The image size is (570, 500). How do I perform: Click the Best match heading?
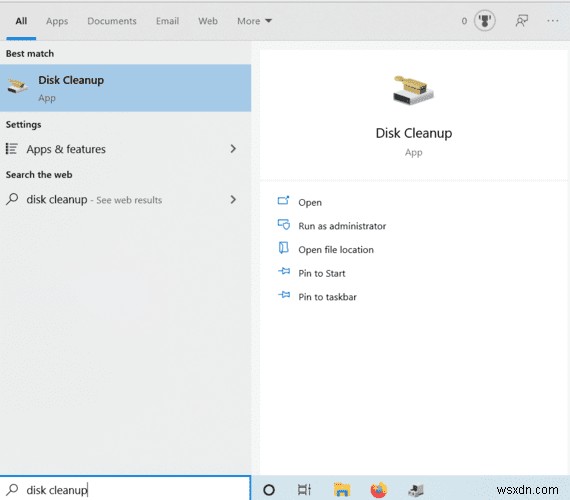click(x=30, y=54)
